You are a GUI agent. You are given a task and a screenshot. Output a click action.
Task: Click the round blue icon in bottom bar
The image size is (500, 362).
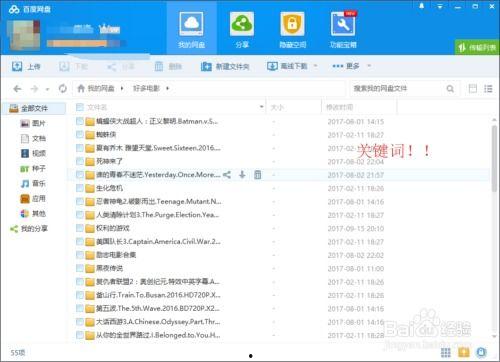[x=481, y=352]
